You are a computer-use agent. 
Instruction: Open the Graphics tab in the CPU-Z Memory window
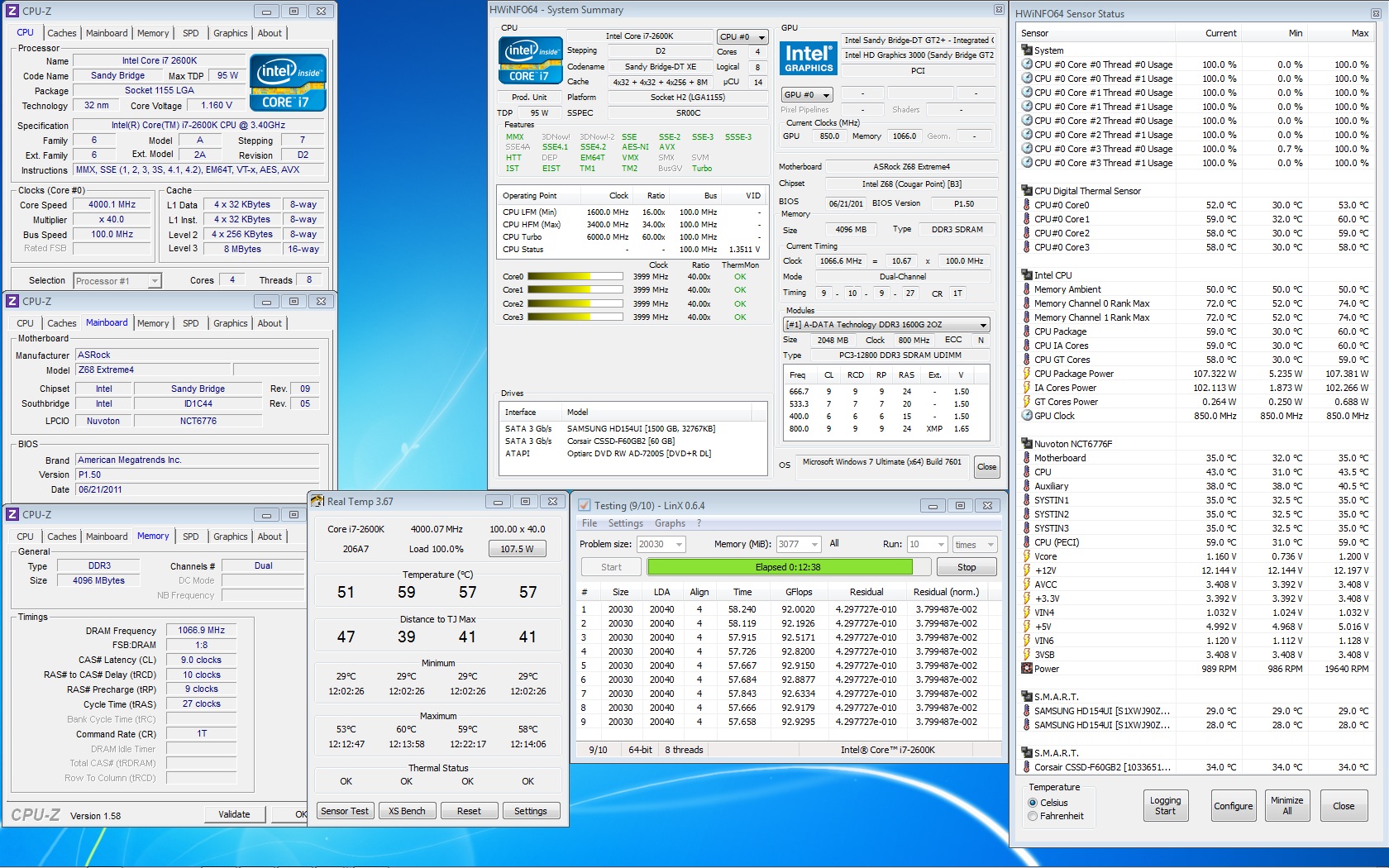(231, 537)
